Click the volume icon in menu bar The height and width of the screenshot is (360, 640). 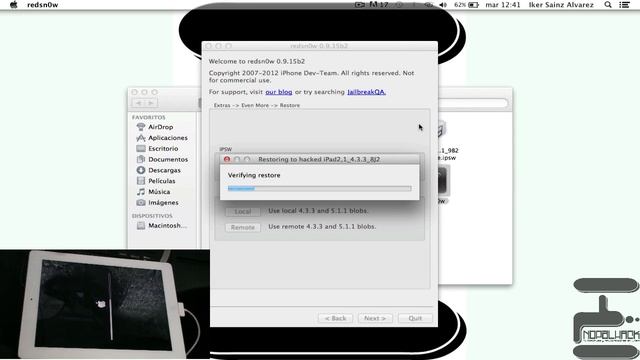click(443, 5)
